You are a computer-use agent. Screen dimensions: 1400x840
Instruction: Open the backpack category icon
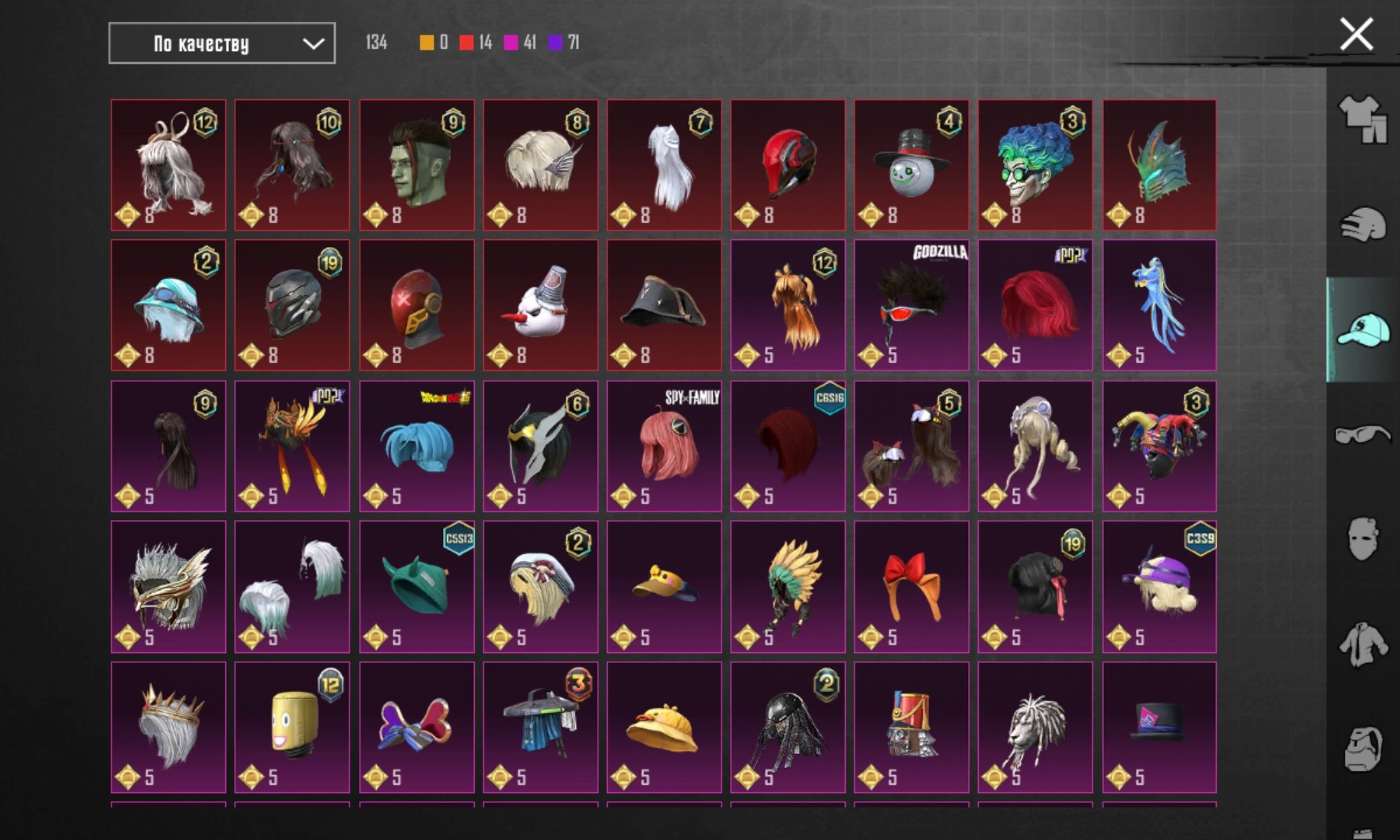pos(1362,748)
